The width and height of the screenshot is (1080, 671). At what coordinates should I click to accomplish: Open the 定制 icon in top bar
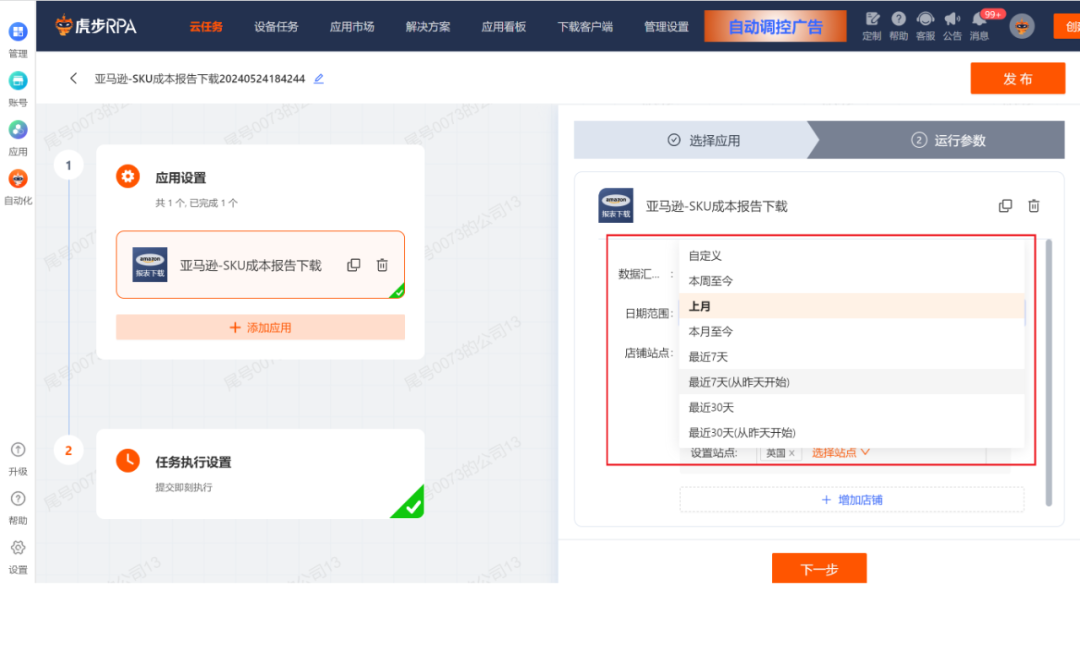click(x=872, y=19)
